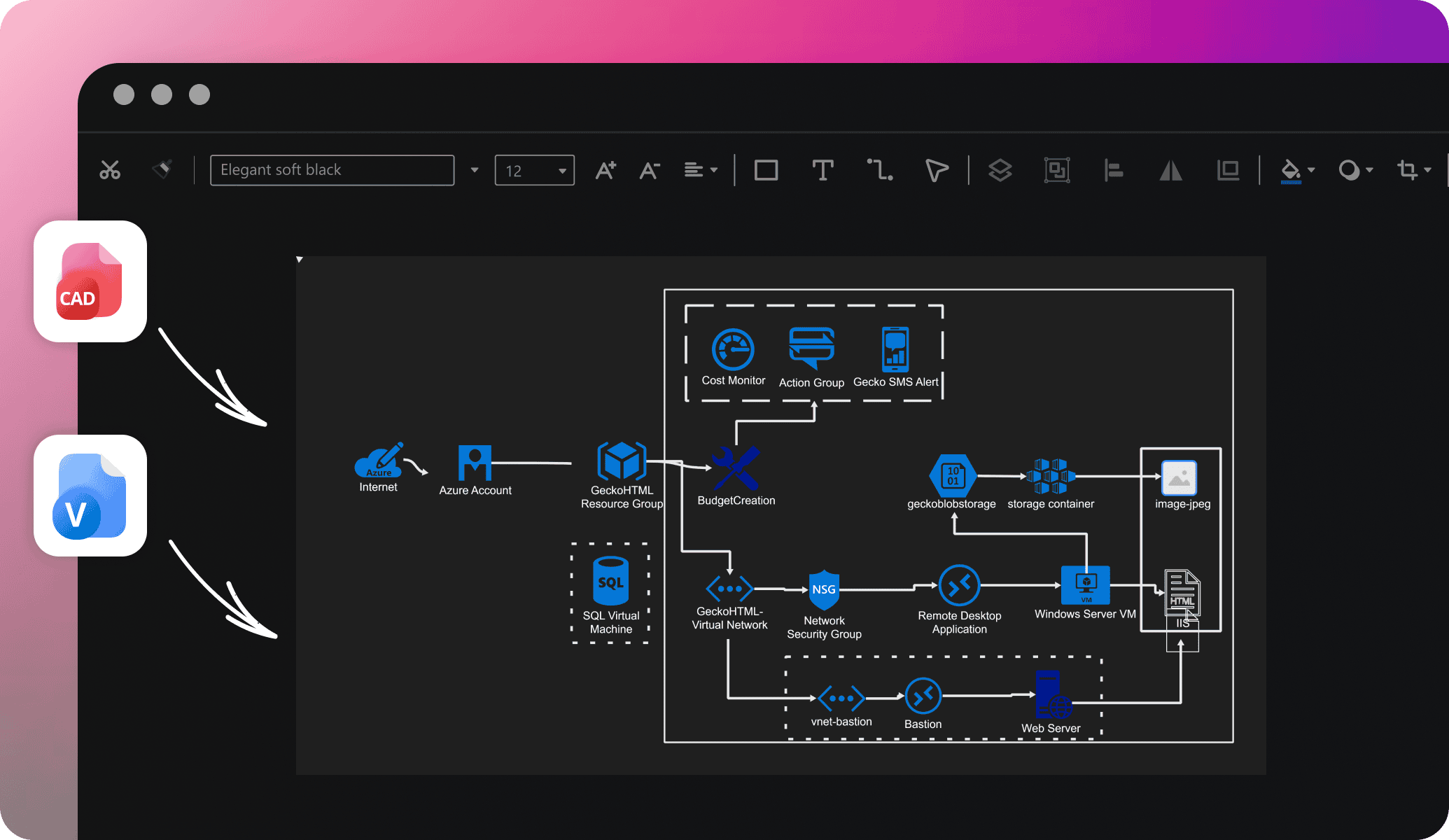Click the align left icon
Screen dimensions: 1449x840
(1114, 170)
